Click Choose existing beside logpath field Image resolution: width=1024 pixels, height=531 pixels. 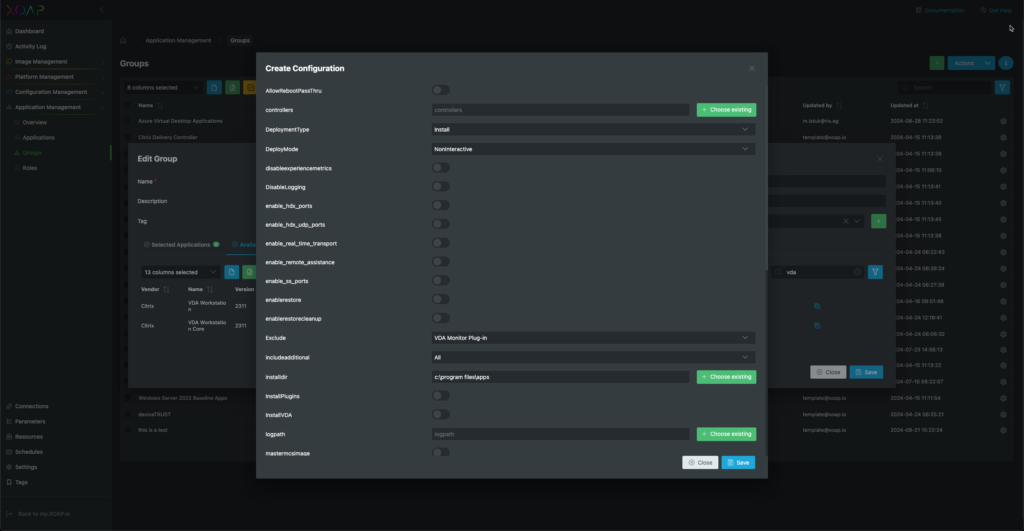point(726,434)
